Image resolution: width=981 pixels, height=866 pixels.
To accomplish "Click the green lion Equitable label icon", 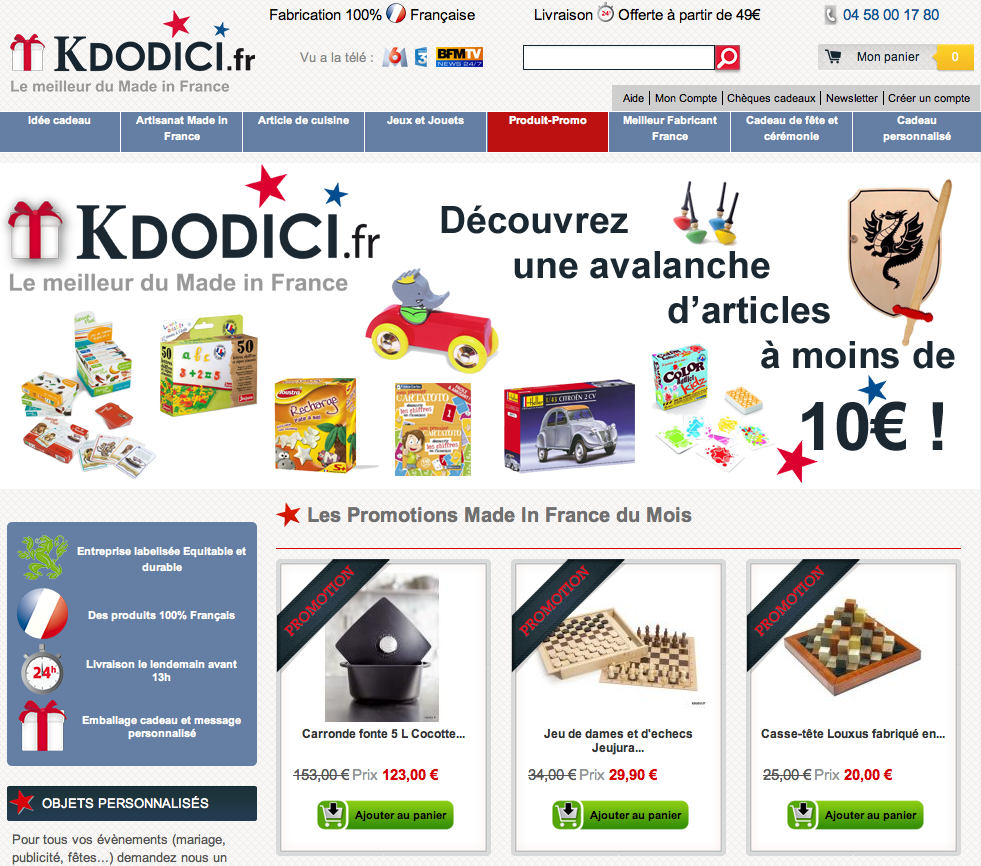I will [x=43, y=557].
